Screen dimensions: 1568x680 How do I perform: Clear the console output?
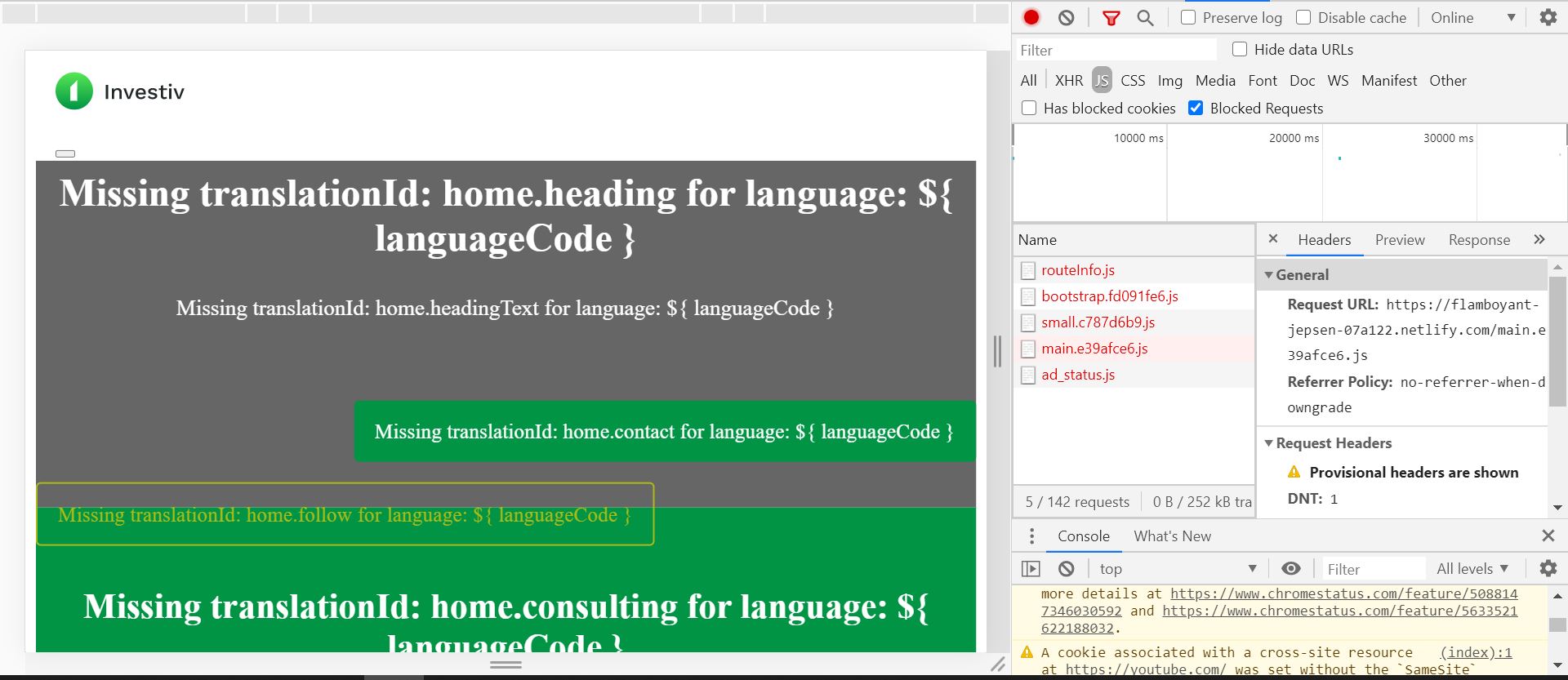pos(1067,568)
